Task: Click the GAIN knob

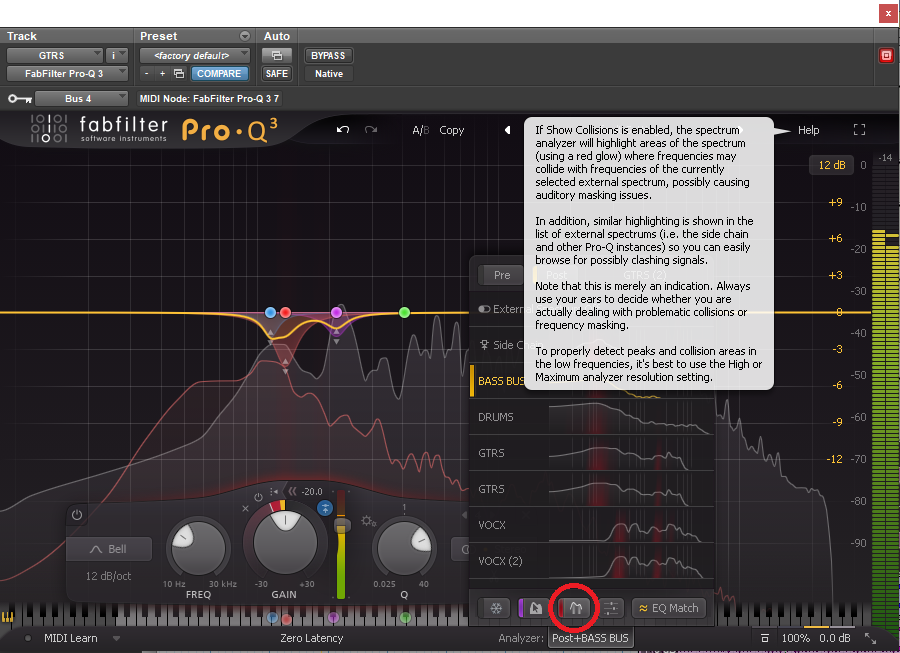Action: (285, 542)
